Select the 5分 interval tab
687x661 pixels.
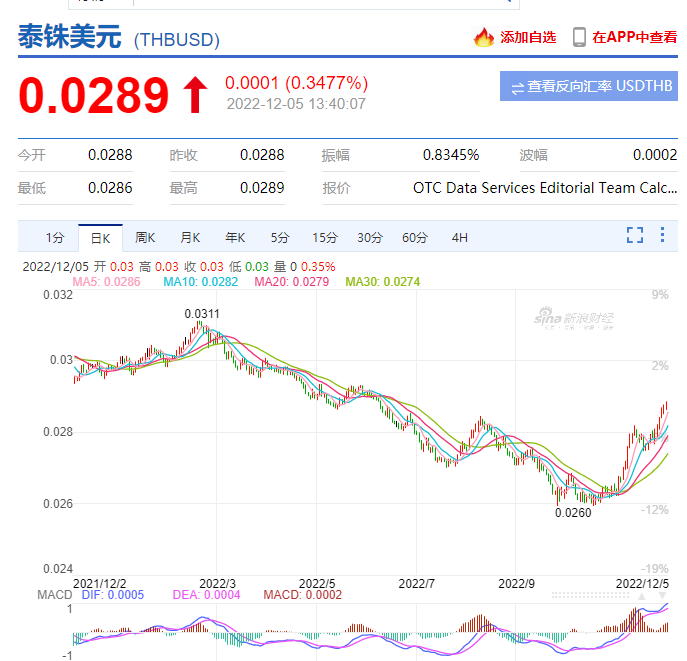280,238
